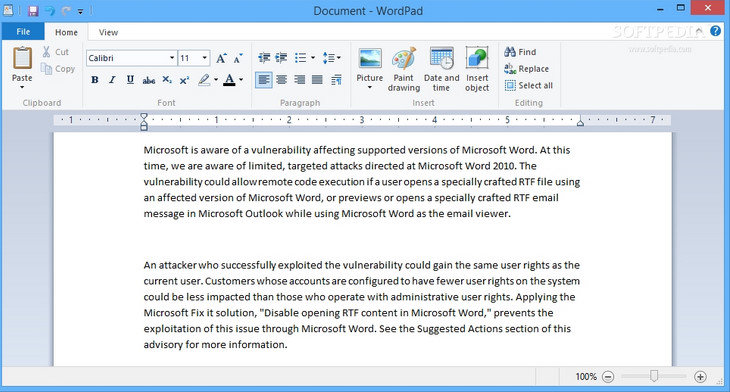Open Find dialog
Viewport: 730px width, 392px height.
coord(520,52)
